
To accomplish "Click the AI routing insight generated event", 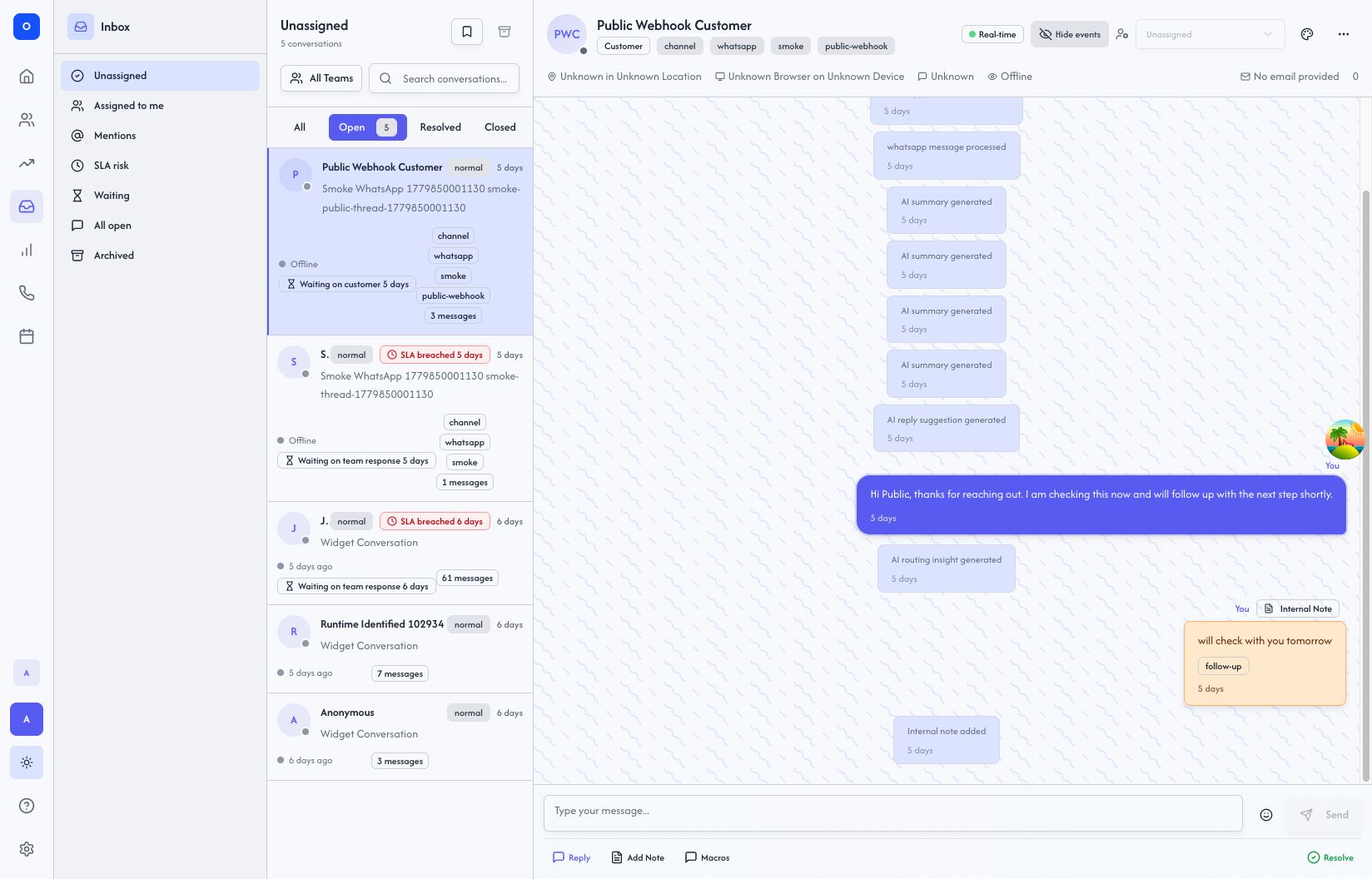I will 947,569.
